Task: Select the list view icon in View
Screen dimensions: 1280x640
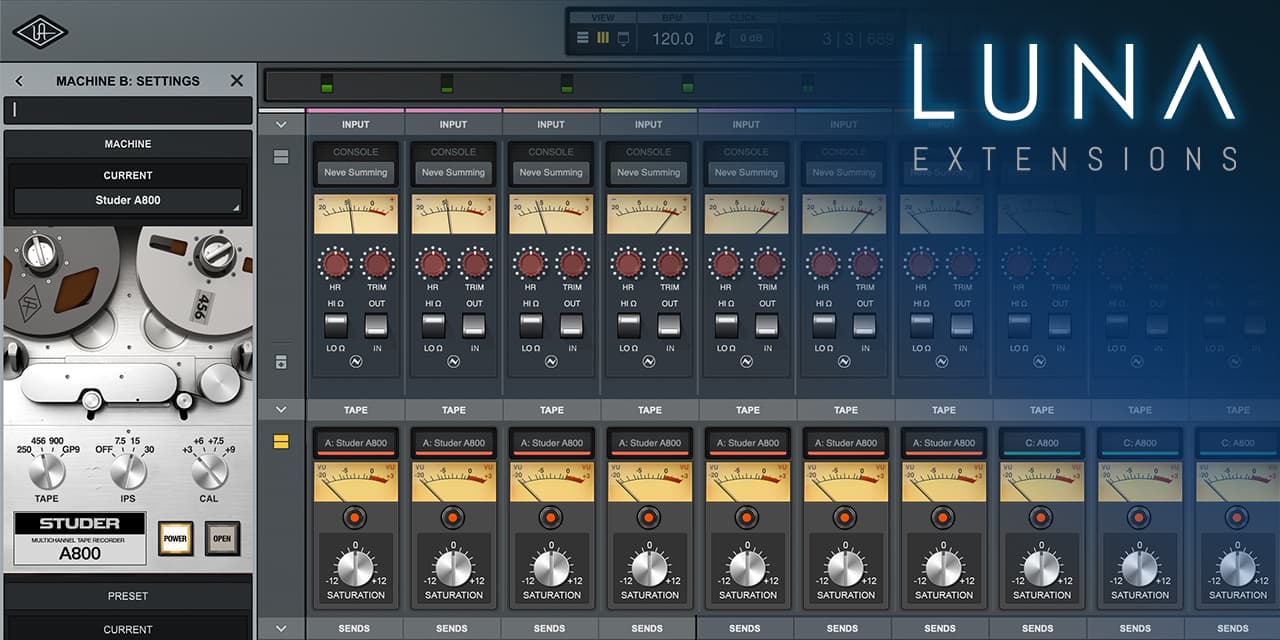Action: tap(583, 38)
